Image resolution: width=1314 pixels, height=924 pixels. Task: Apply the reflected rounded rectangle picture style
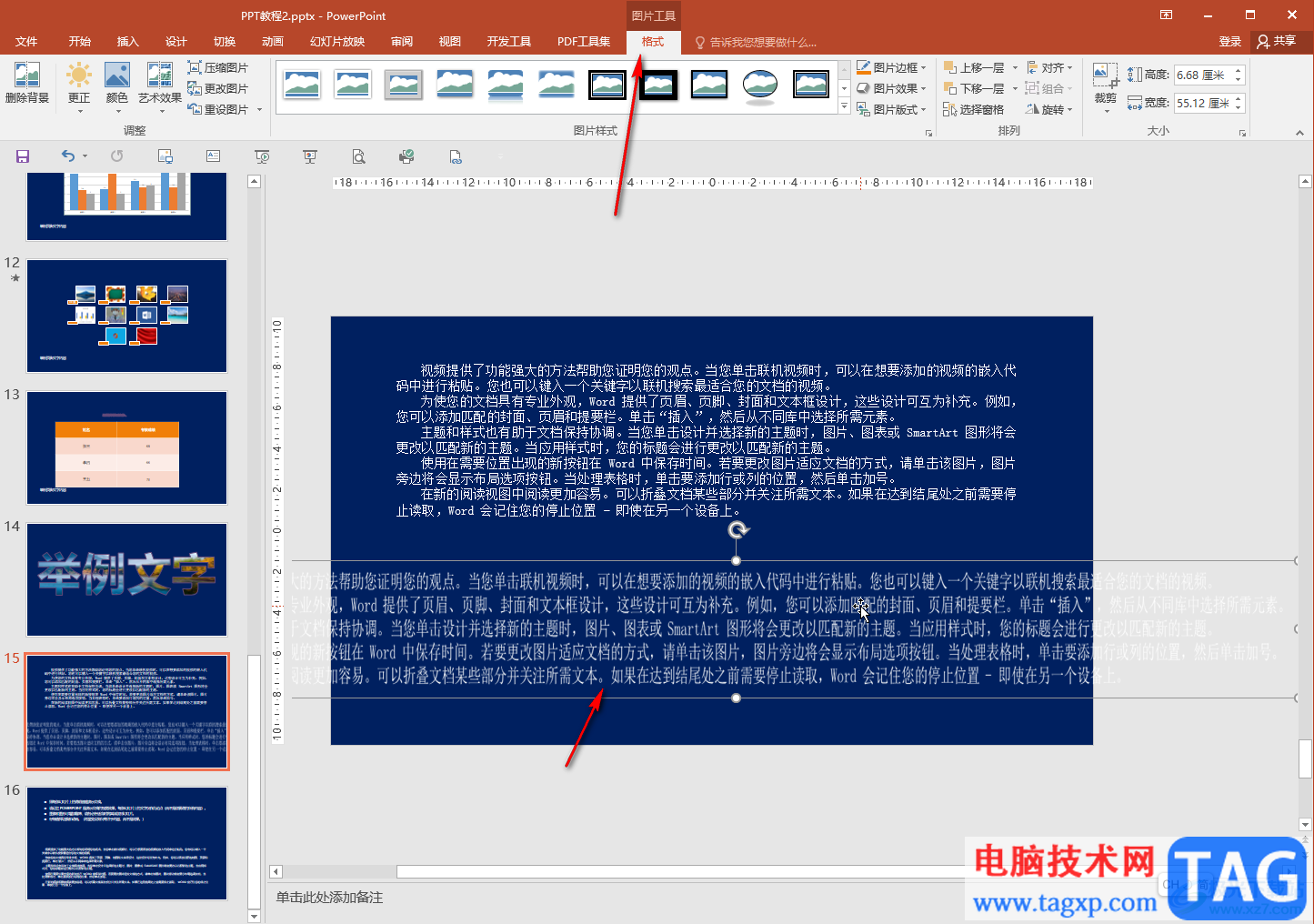(505, 85)
